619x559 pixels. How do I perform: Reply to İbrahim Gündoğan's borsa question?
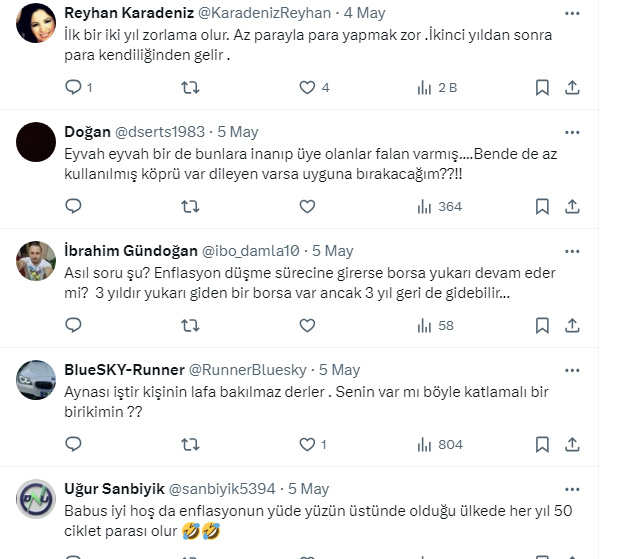(x=73, y=326)
